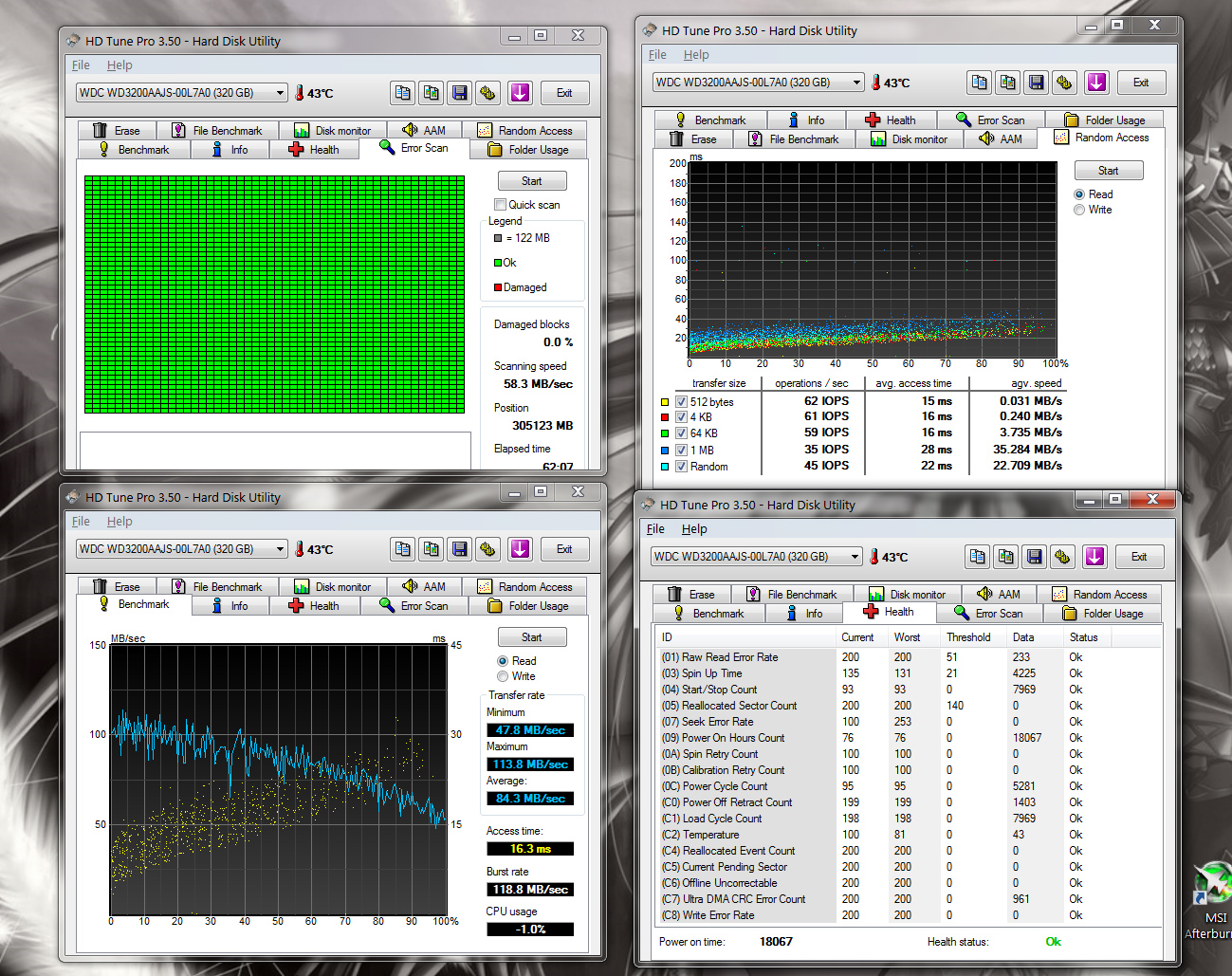Click Exit in the Benchmark window
Image resolution: width=1232 pixels, height=976 pixels.
(x=564, y=549)
